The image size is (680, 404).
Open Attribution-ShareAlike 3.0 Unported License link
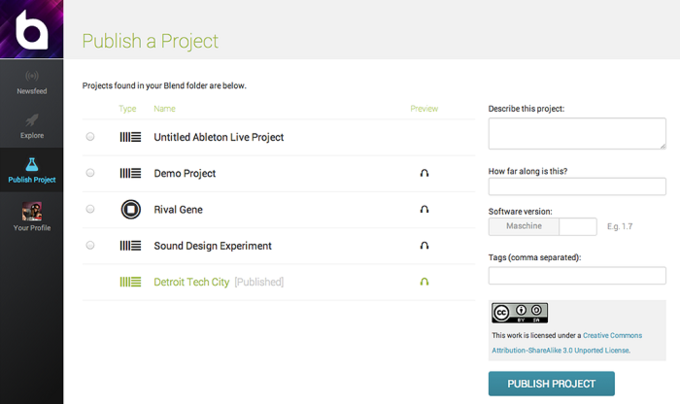(561, 350)
